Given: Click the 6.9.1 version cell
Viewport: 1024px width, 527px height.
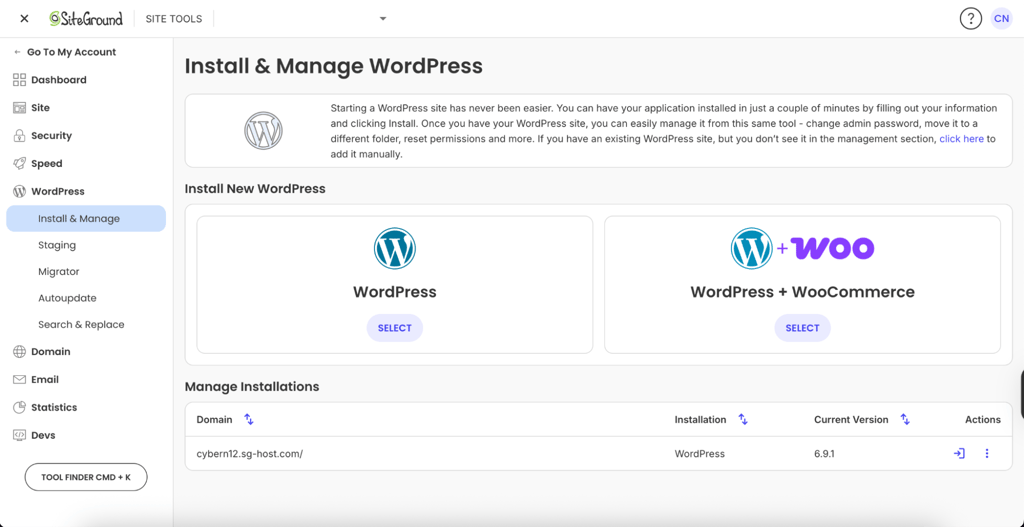Looking at the screenshot, I should point(824,454).
